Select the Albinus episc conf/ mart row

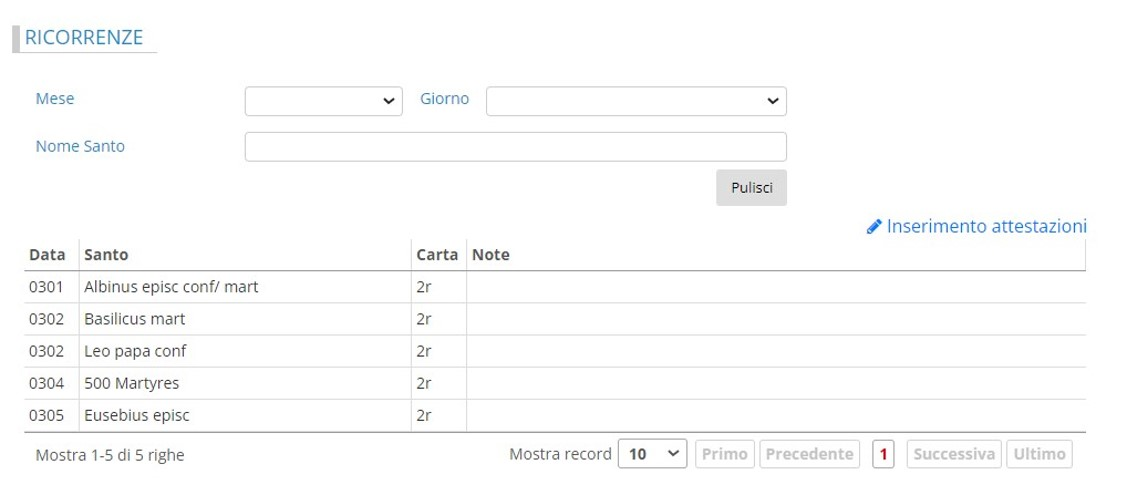tap(171, 287)
